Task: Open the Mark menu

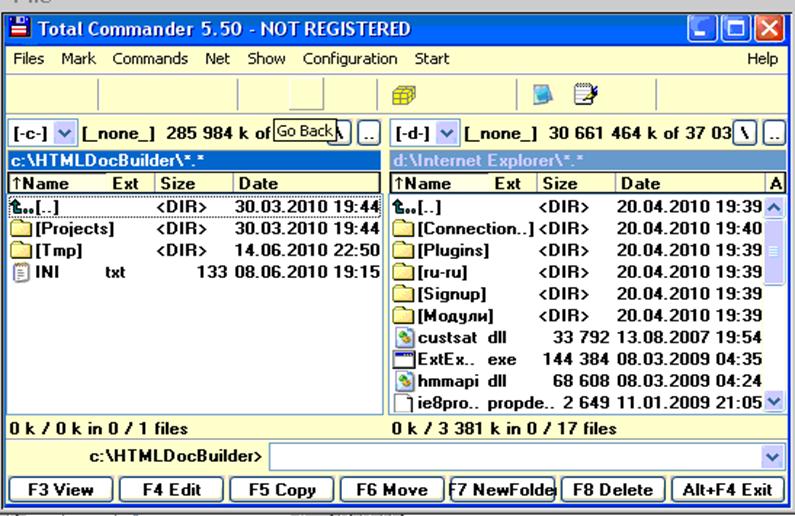Action: coord(78,59)
